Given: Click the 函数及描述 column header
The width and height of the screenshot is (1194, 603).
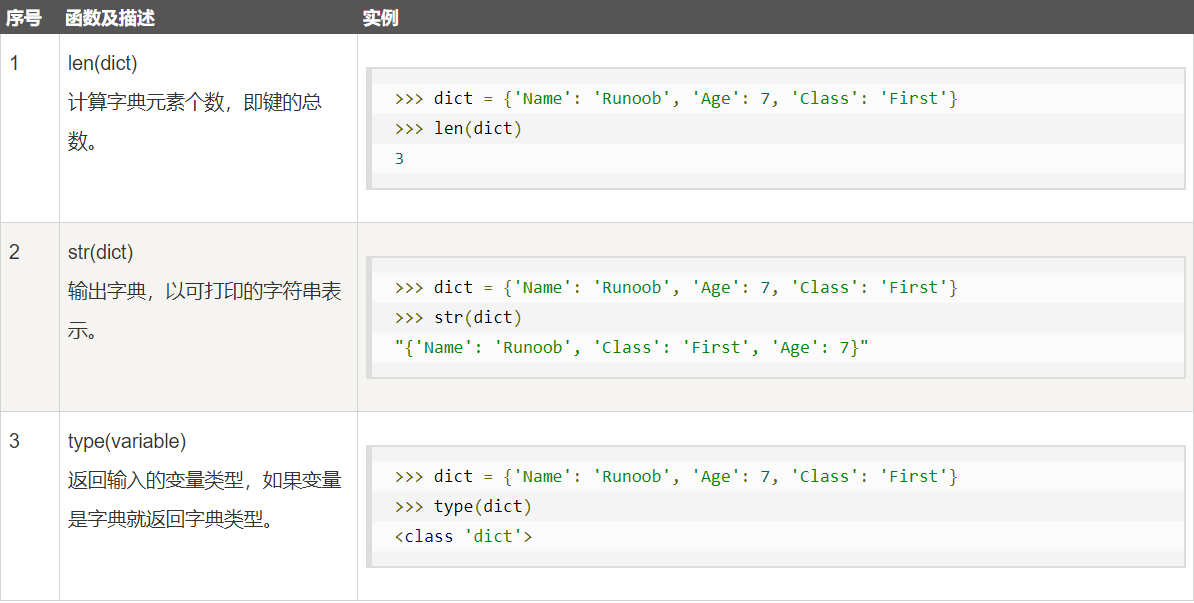Looking at the screenshot, I should pyautogui.click(x=110, y=18).
